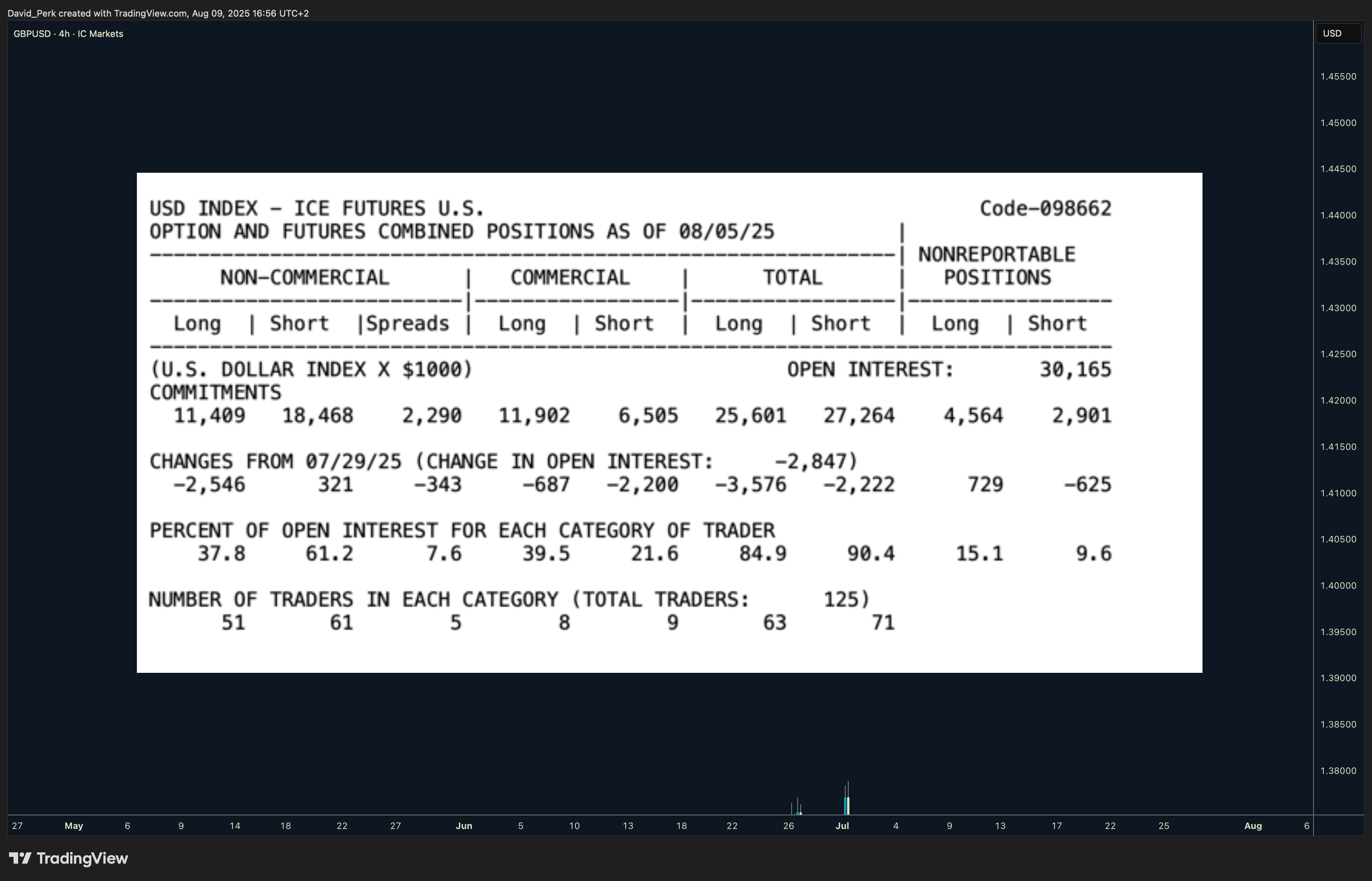Click the GBPUSD 4h IC Markets label
This screenshot has height=881, width=1372.
click(68, 34)
